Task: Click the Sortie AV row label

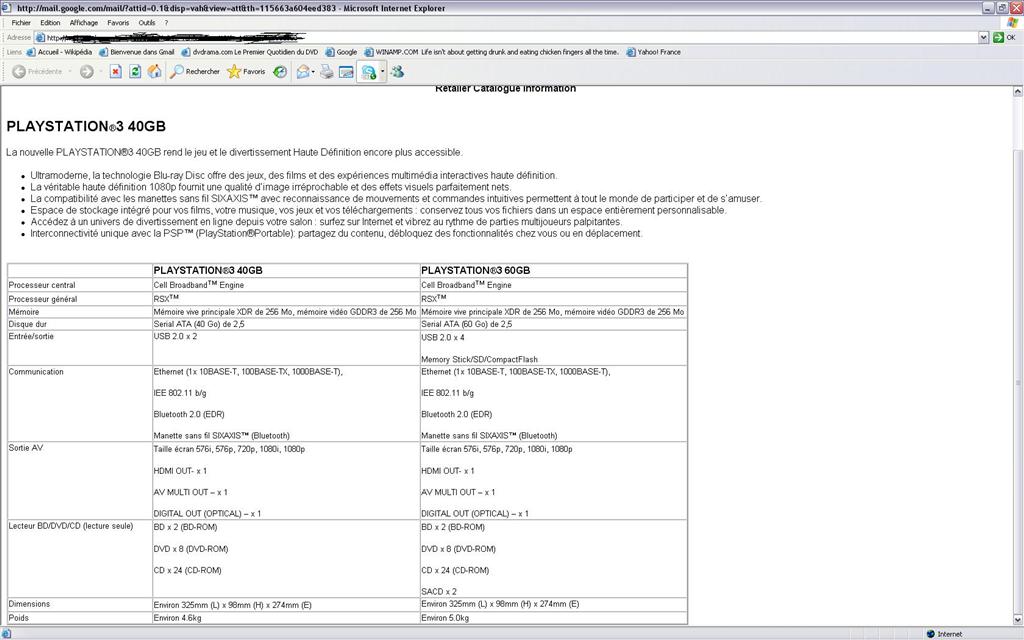Action: tap(25, 448)
